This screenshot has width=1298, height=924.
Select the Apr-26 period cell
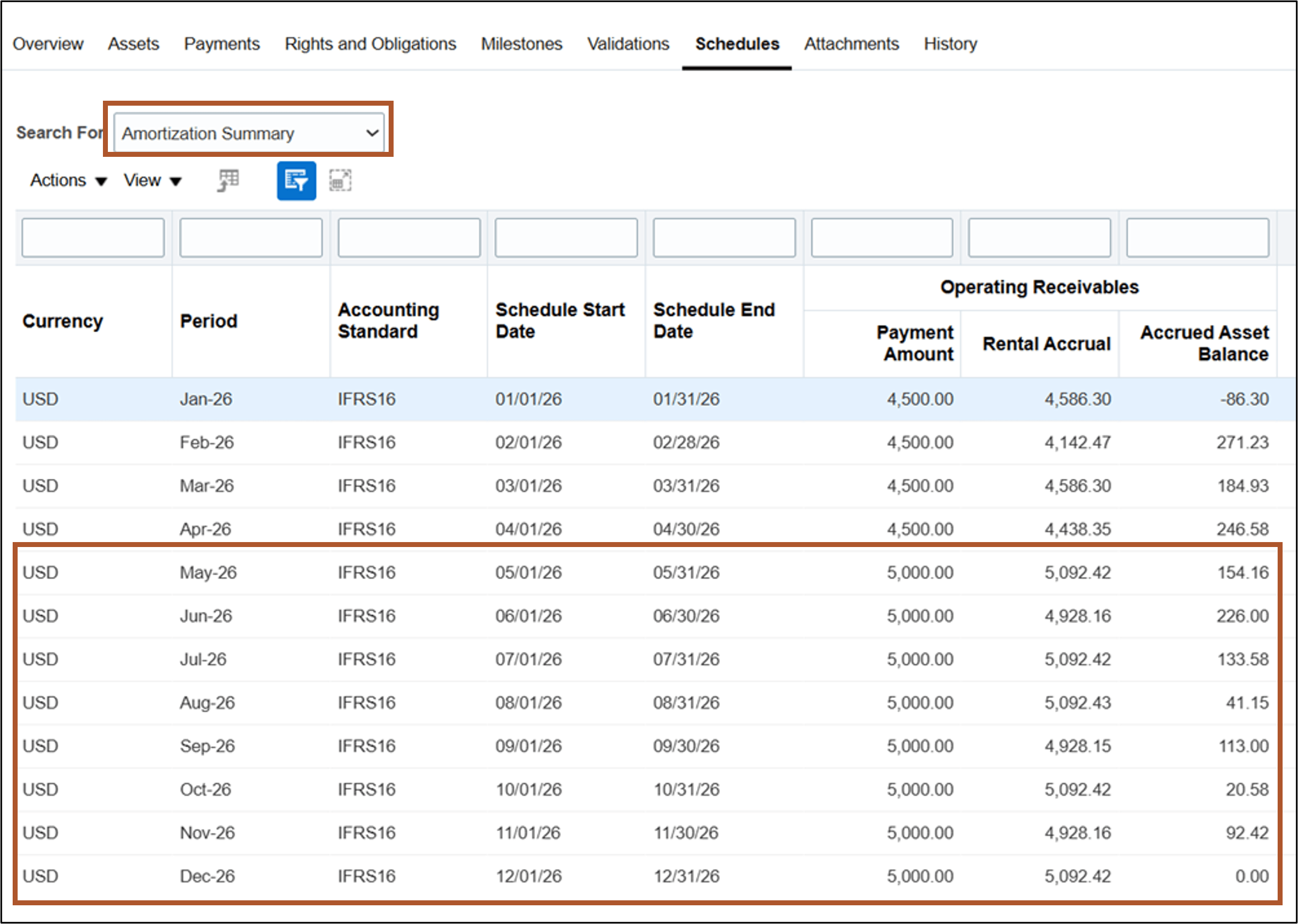(205, 529)
